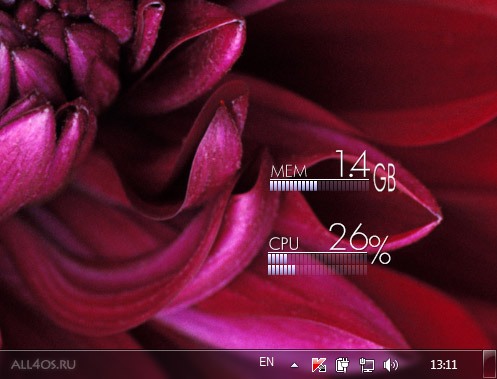Click the upper CPU core usage bar
The height and width of the screenshot is (379, 497).
(317, 259)
